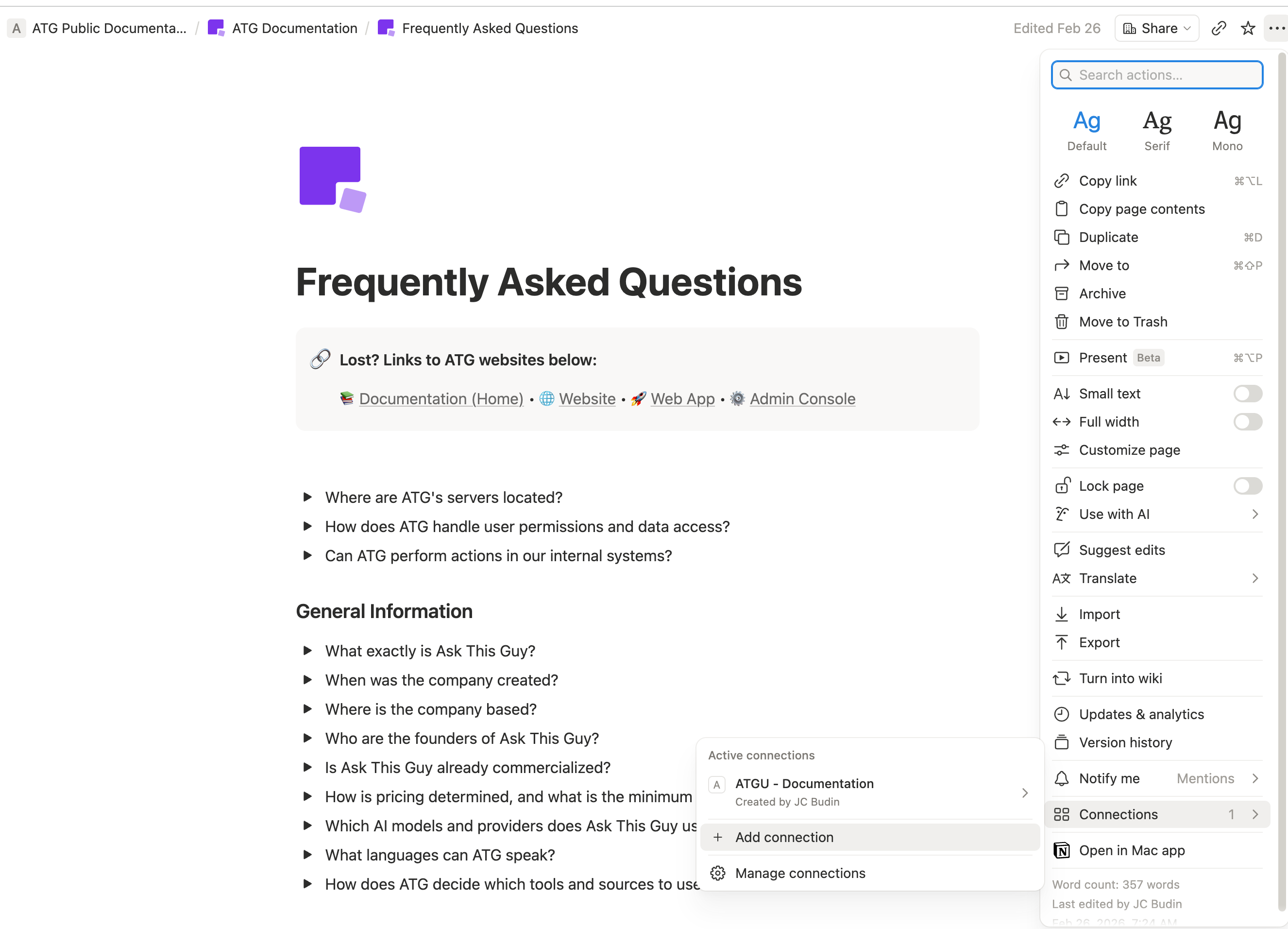
Task: Select Customize page menu item
Action: [1157, 450]
